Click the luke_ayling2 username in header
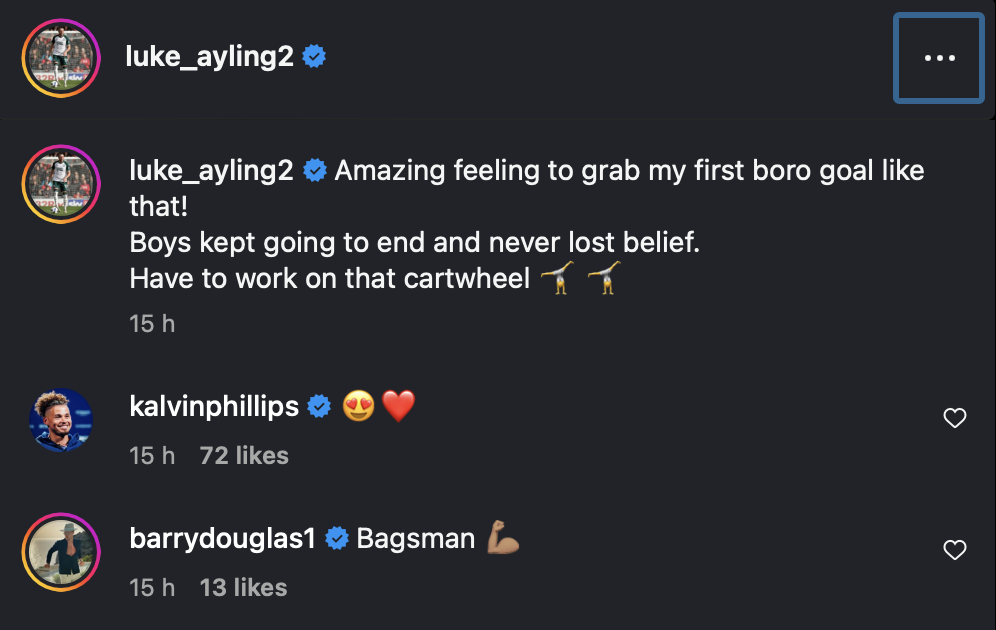Viewport: 996px width, 630px height. tap(209, 57)
